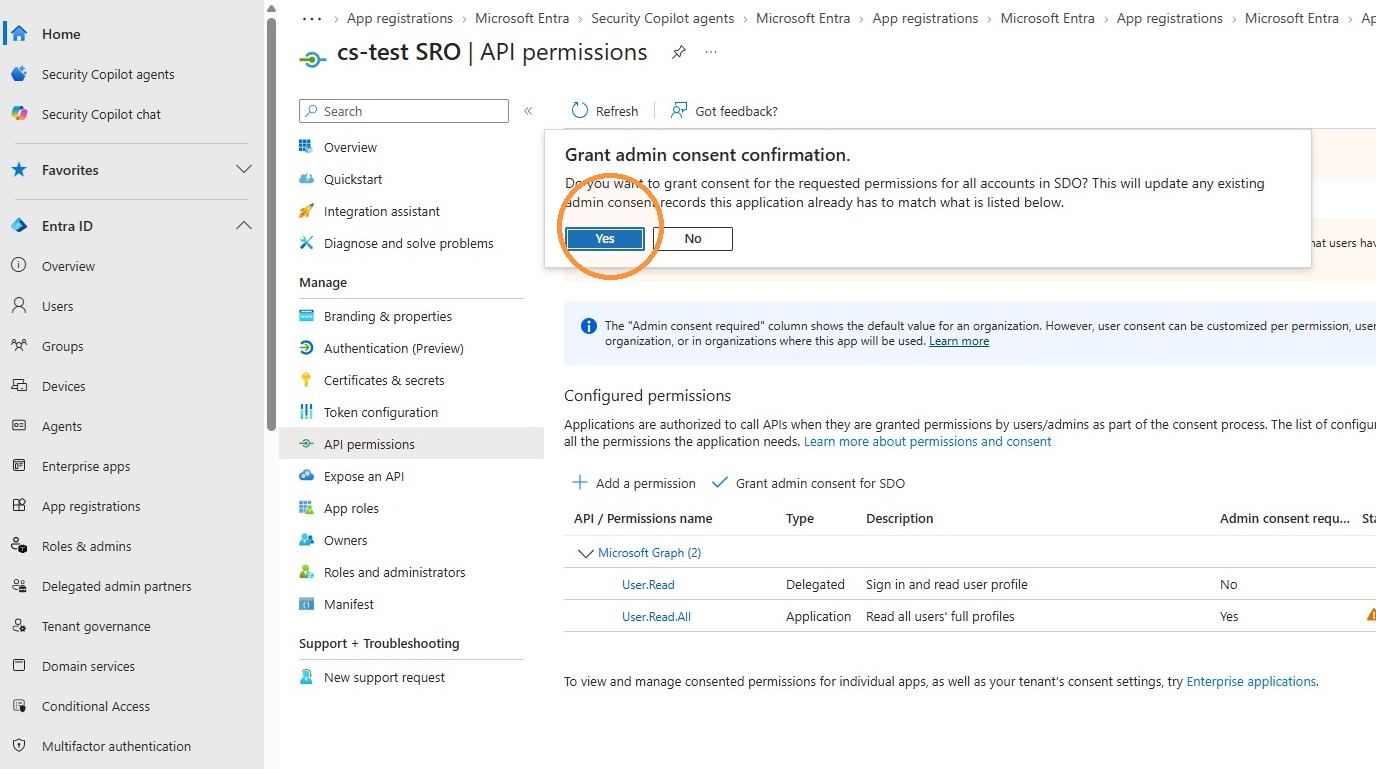The width and height of the screenshot is (1376, 769).
Task: Click the Expose an API icon
Action: [307, 476]
